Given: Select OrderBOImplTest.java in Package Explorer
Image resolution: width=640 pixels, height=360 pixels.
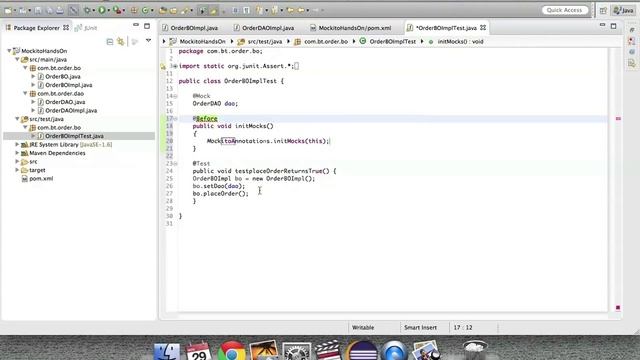Looking at the screenshot, I should 74,136.
